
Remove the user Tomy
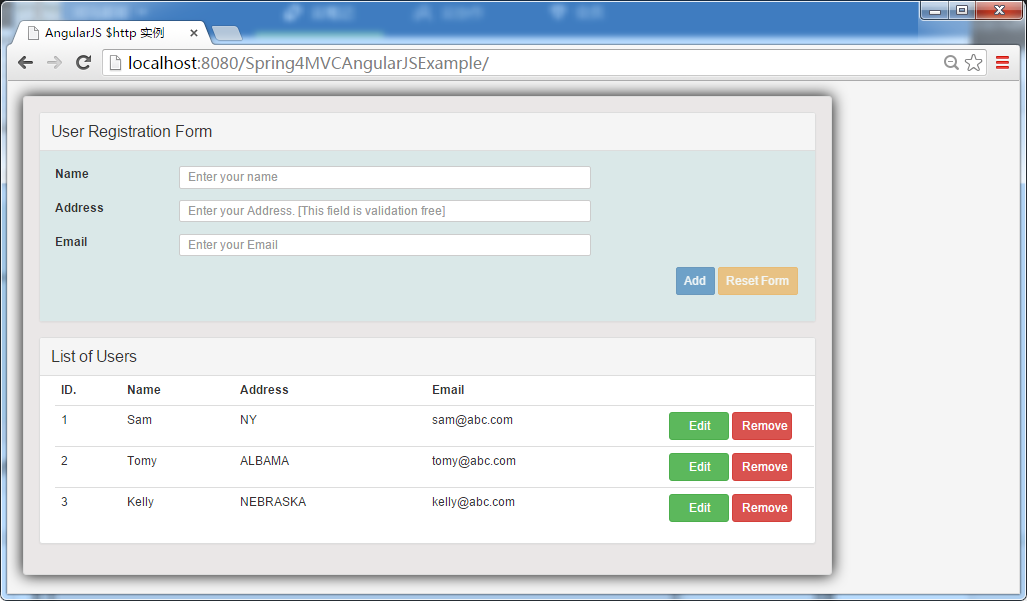tap(762, 467)
